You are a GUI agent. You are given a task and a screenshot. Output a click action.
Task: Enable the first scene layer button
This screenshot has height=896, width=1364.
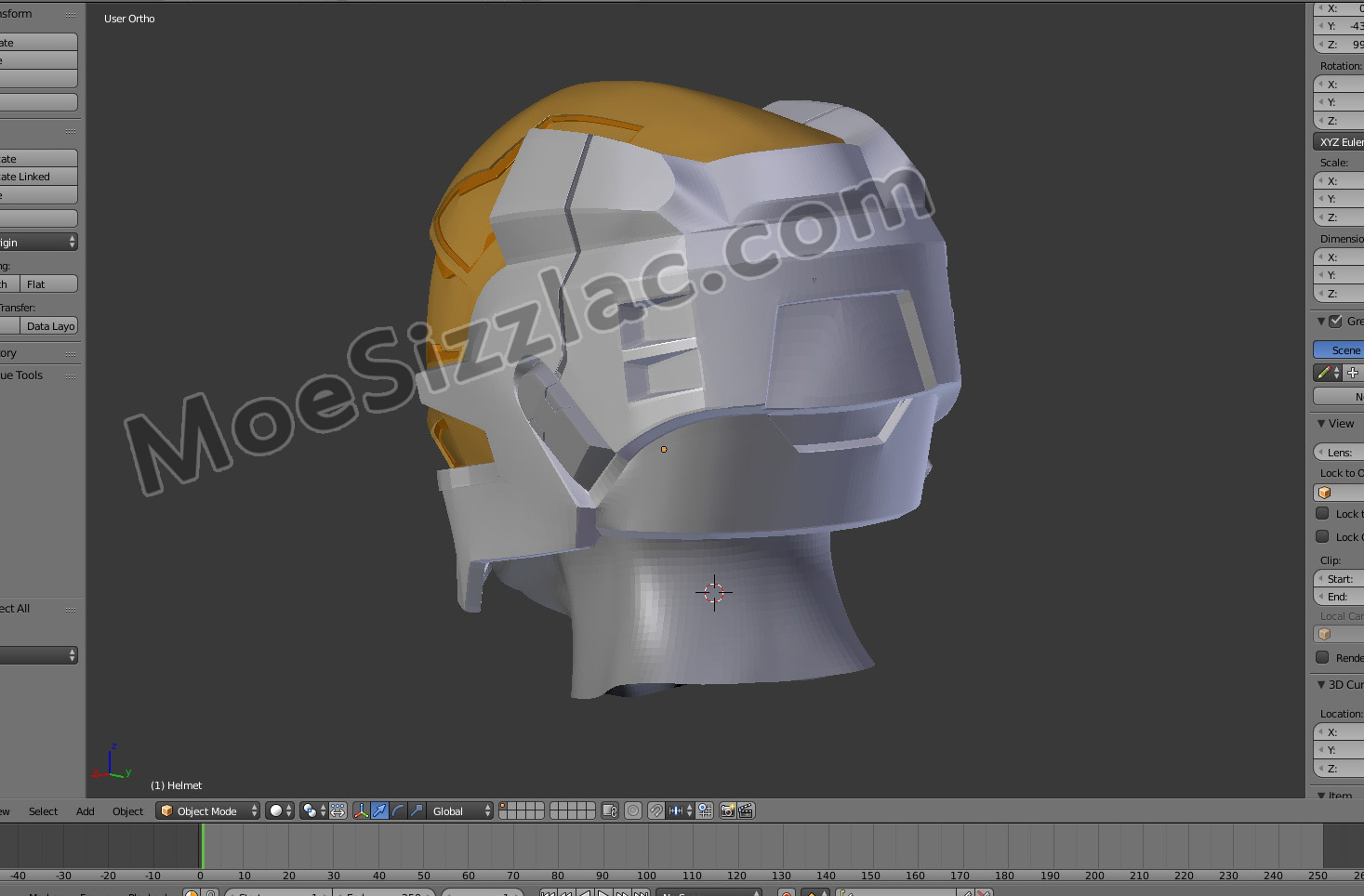pyautogui.click(x=504, y=807)
